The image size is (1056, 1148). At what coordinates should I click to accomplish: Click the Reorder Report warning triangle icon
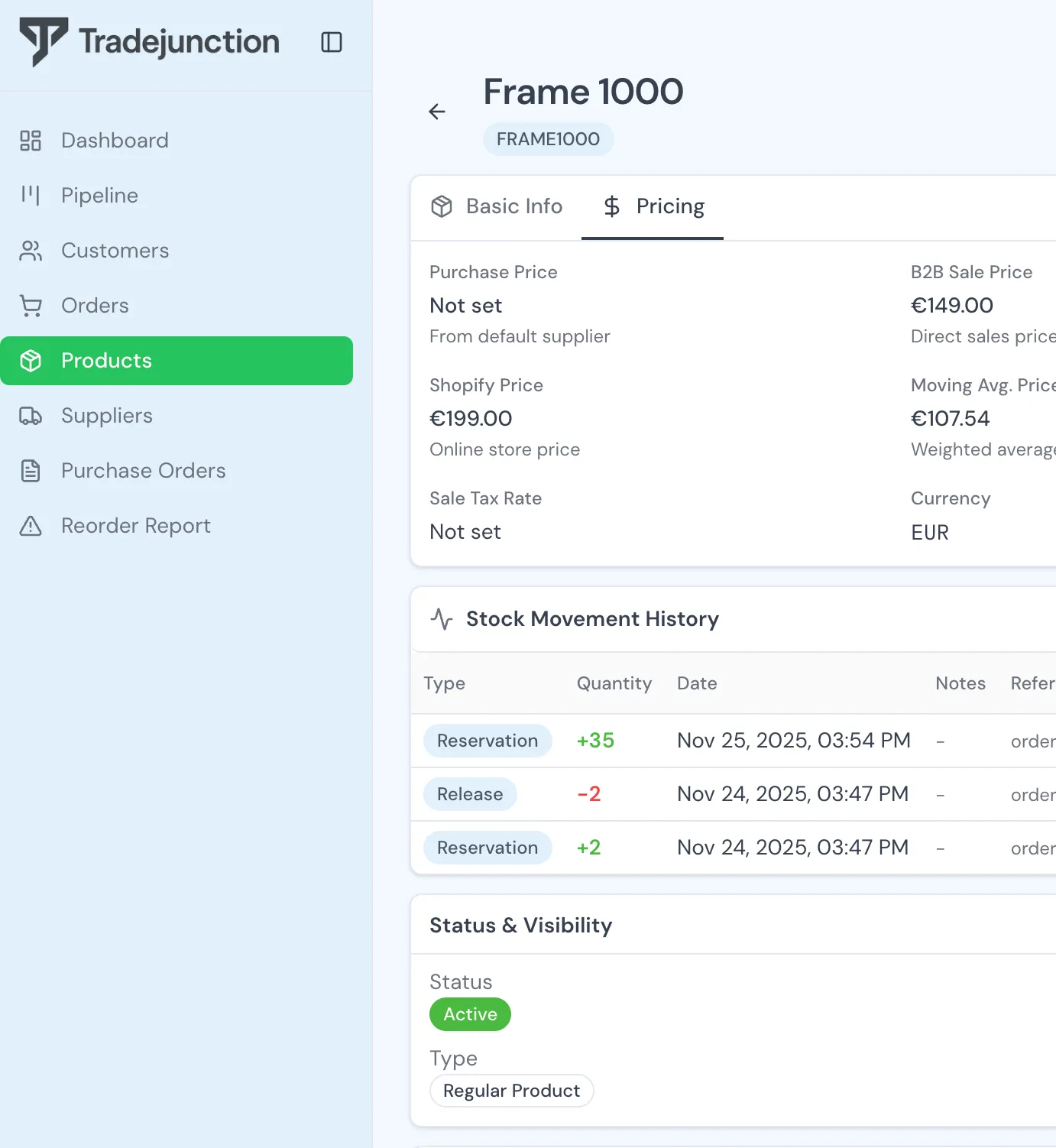[31, 526]
